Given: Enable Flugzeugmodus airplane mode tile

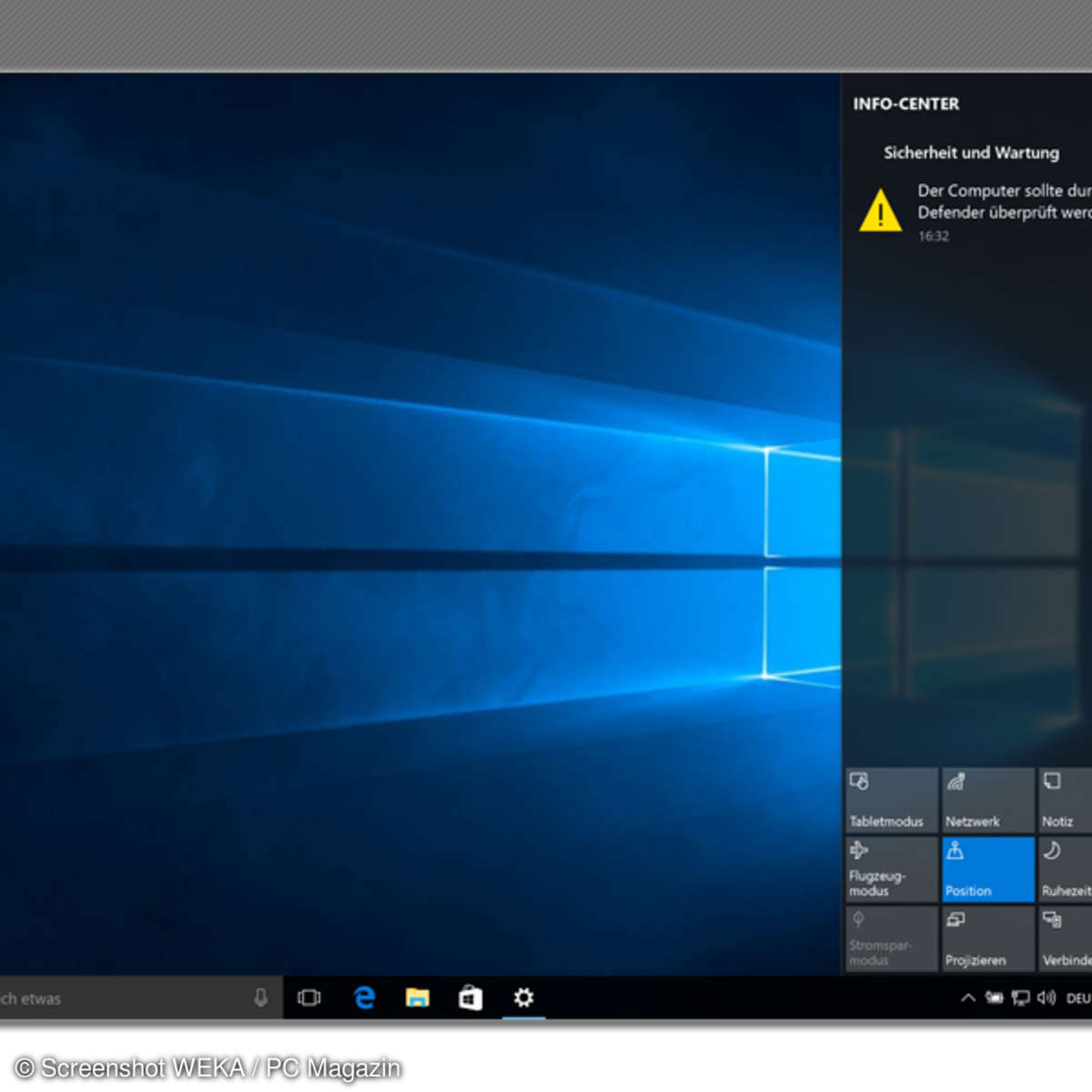Looking at the screenshot, I should click(891, 870).
